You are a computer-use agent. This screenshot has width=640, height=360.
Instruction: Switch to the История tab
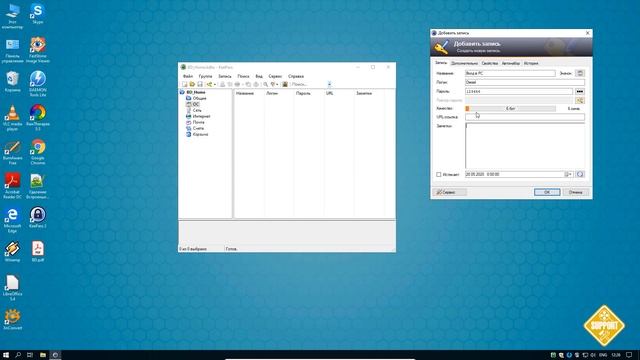(x=531, y=64)
